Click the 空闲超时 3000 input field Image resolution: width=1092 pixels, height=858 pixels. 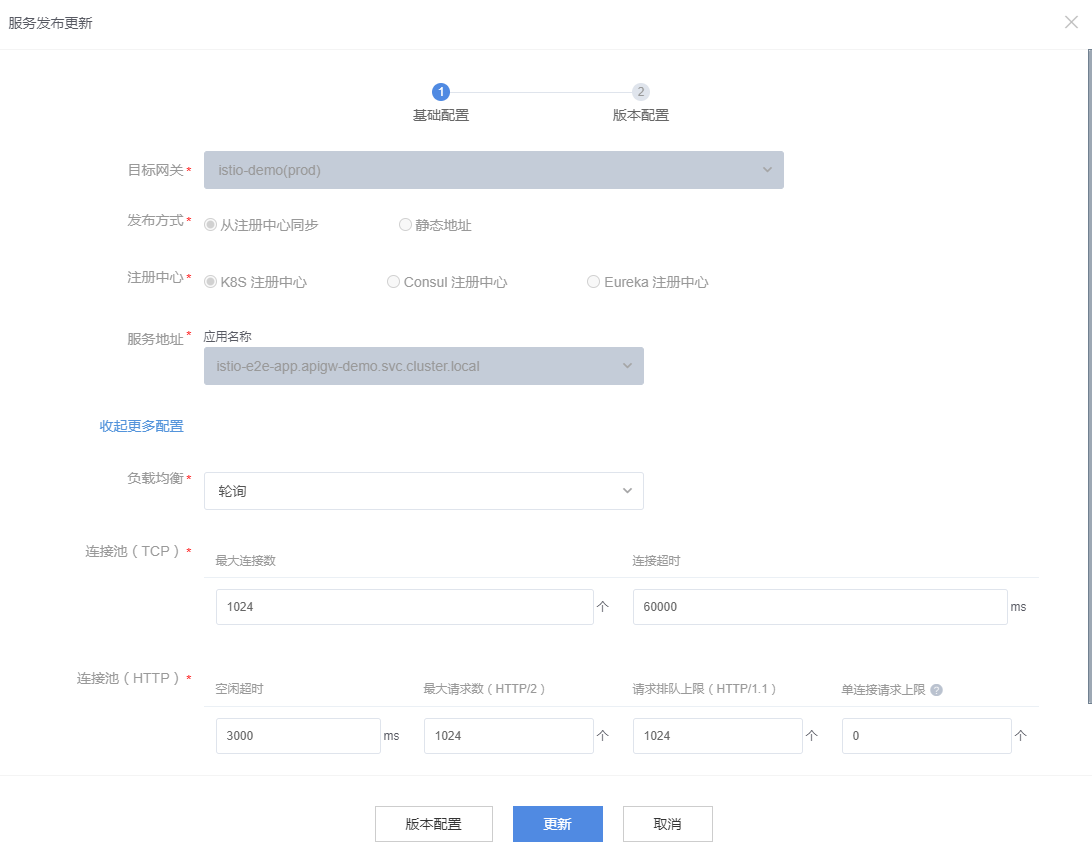point(298,736)
